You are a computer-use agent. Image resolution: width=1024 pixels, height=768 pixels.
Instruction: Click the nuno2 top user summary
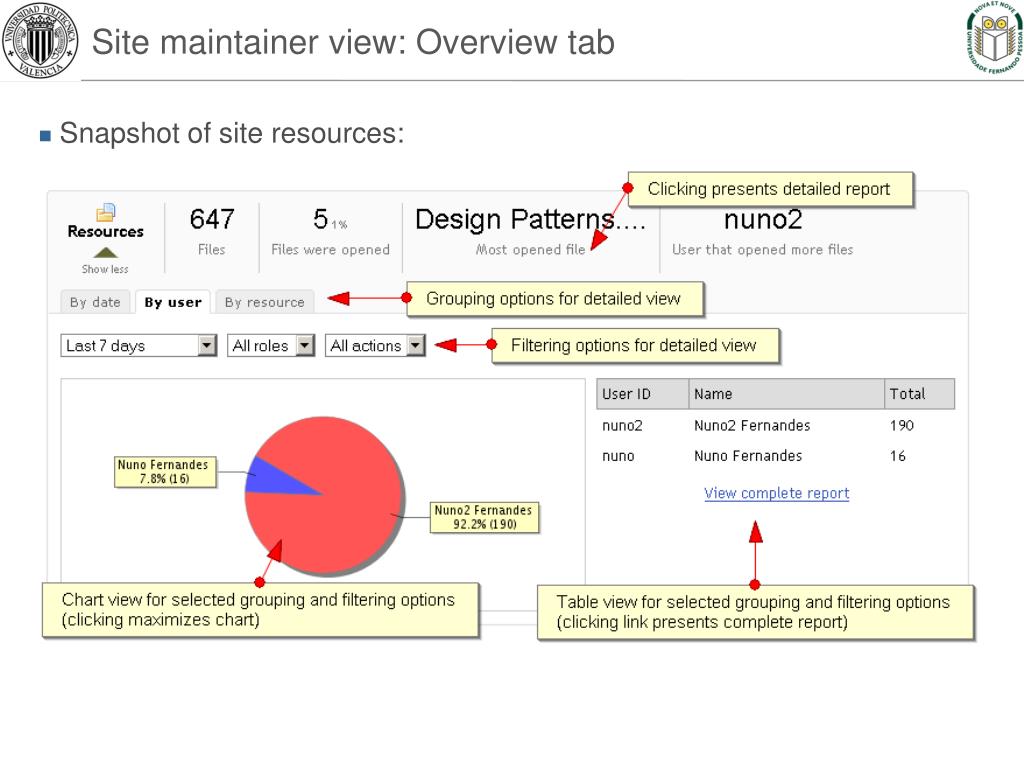(762, 220)
